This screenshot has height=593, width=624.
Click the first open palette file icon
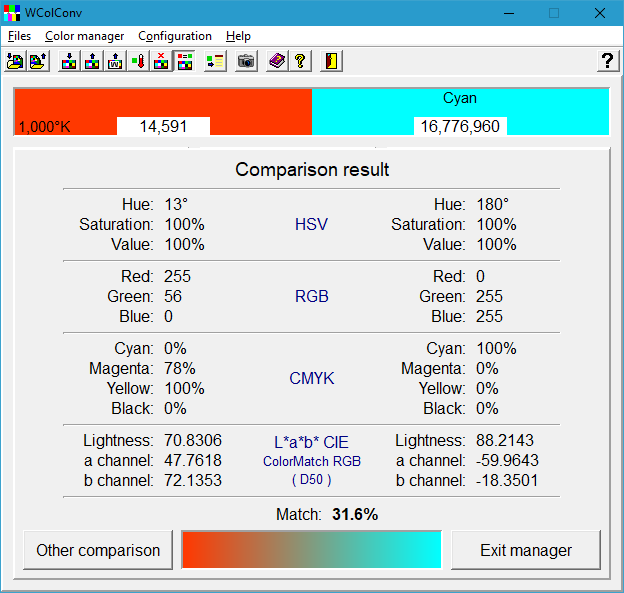[15, 61]
